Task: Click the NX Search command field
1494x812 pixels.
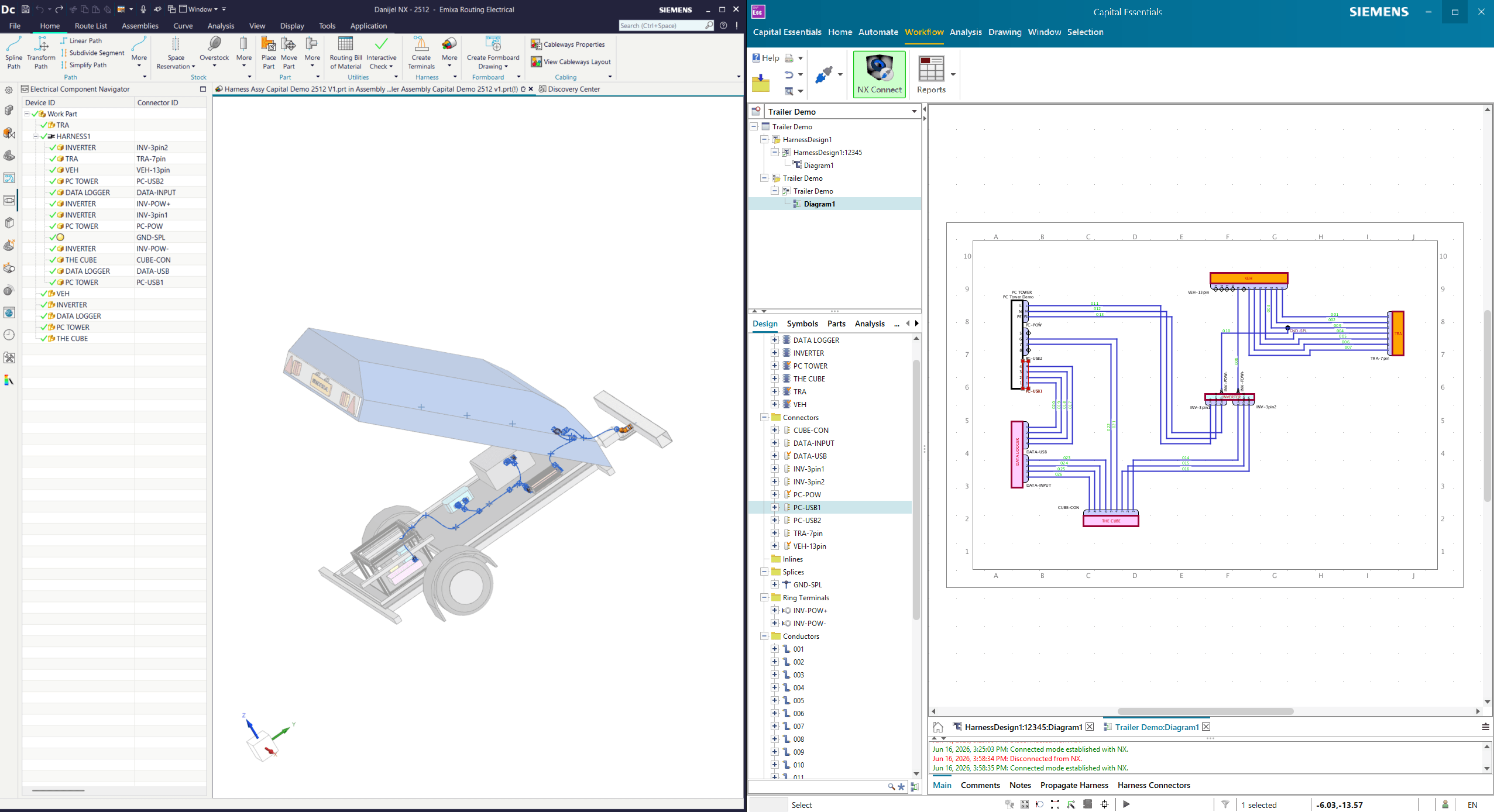Action: coord(667,26)
